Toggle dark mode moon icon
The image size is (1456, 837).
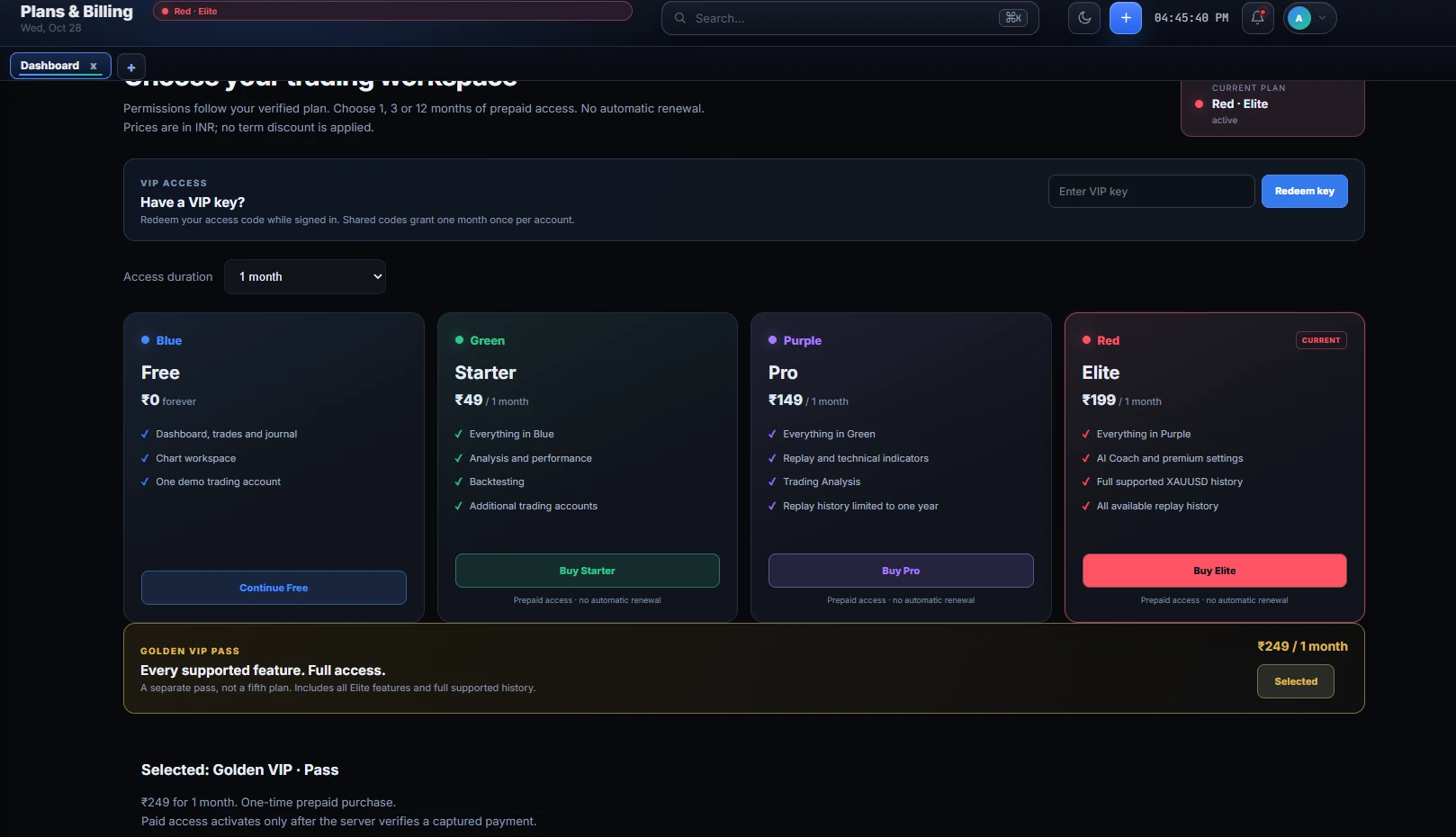(1084, 18)
